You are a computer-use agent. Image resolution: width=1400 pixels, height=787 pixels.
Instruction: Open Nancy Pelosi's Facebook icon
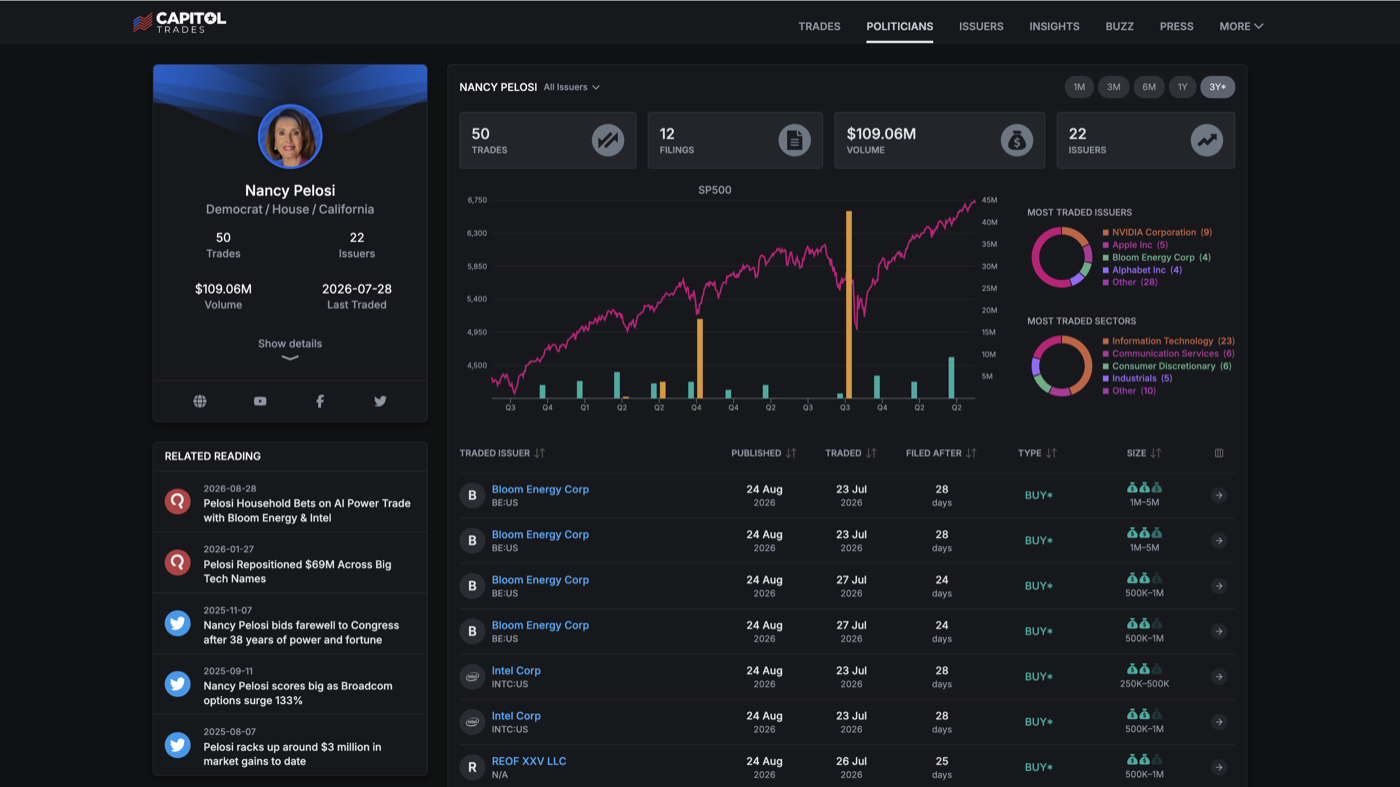[x=320, y=401]
